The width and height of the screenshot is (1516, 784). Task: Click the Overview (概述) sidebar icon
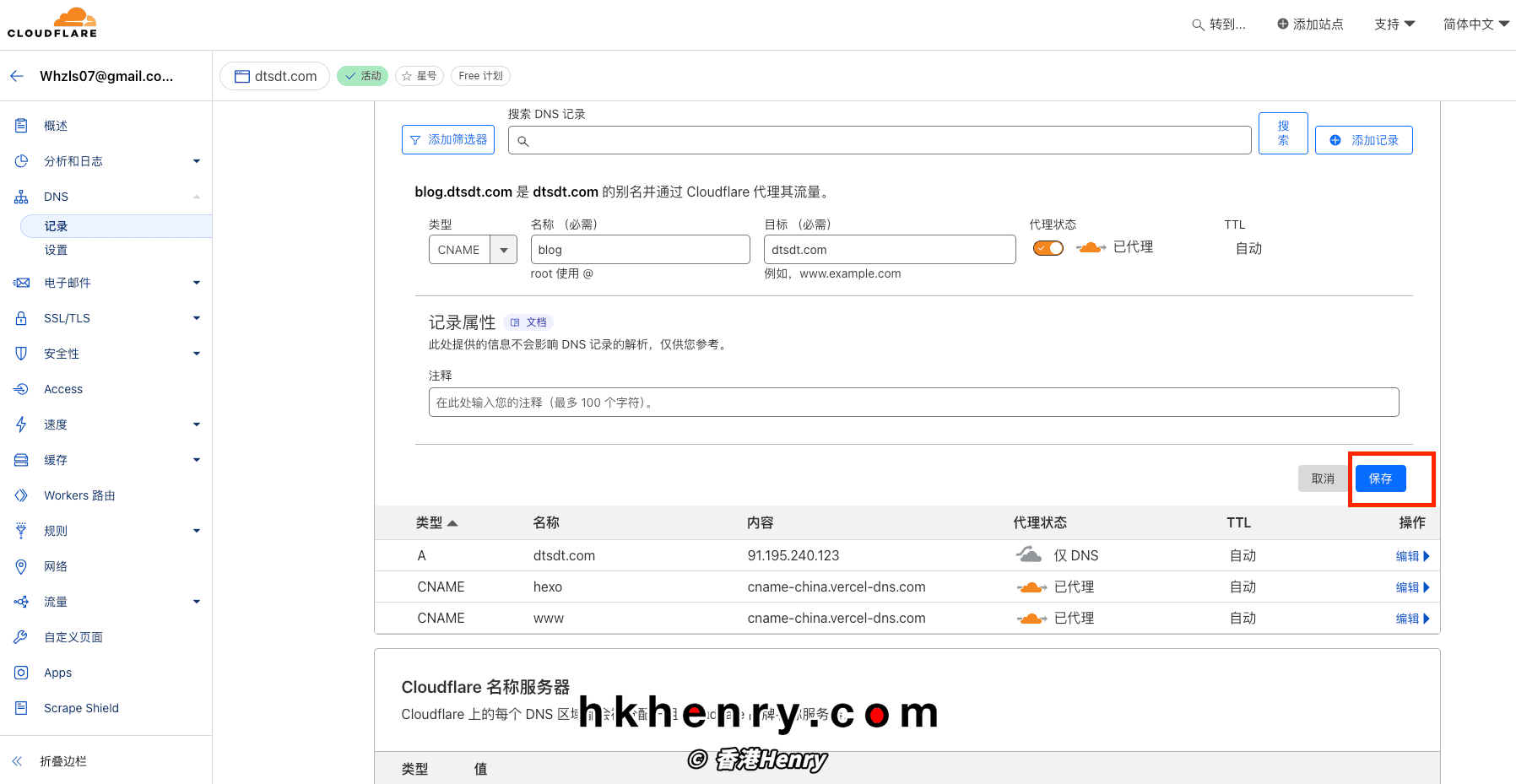click(21, 126)
